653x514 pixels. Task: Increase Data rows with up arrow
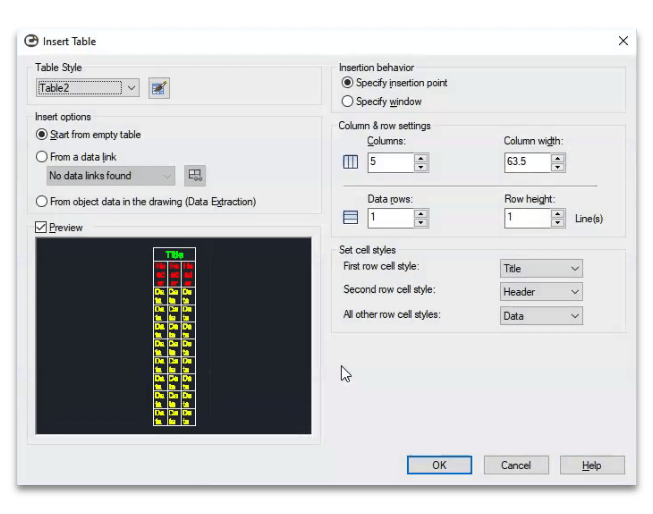(x=421, y=214)
